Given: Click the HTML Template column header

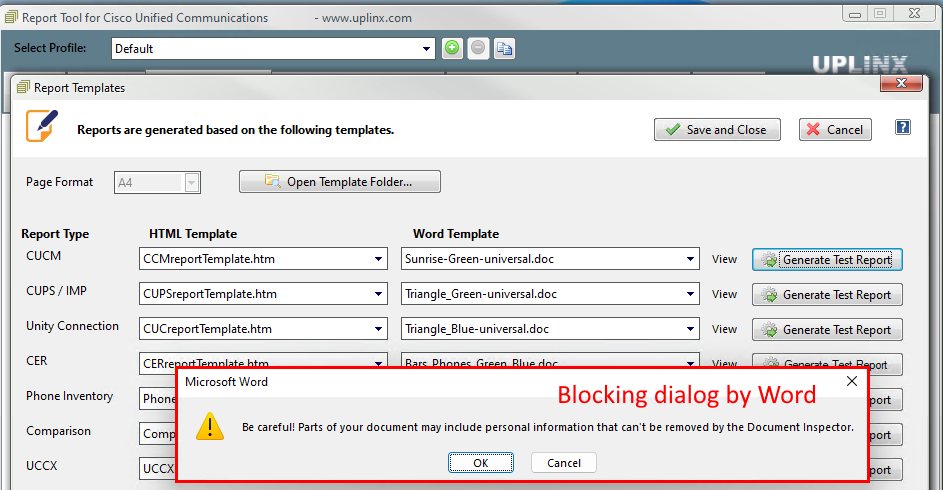Looking at the screenshot, I should coord(193,234).
